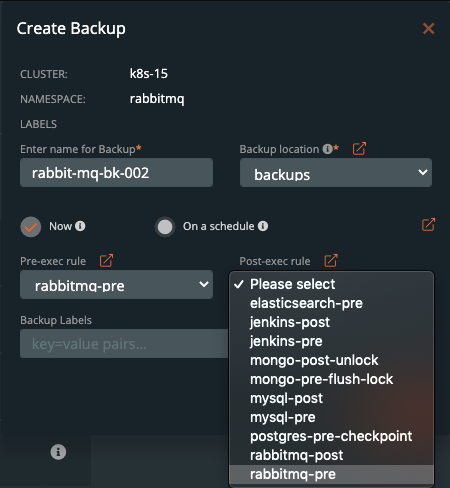Viewport: 450px width, 488px height.
Task: Expand the Pre-exec rule dropdown
Action: coord(116,284)
